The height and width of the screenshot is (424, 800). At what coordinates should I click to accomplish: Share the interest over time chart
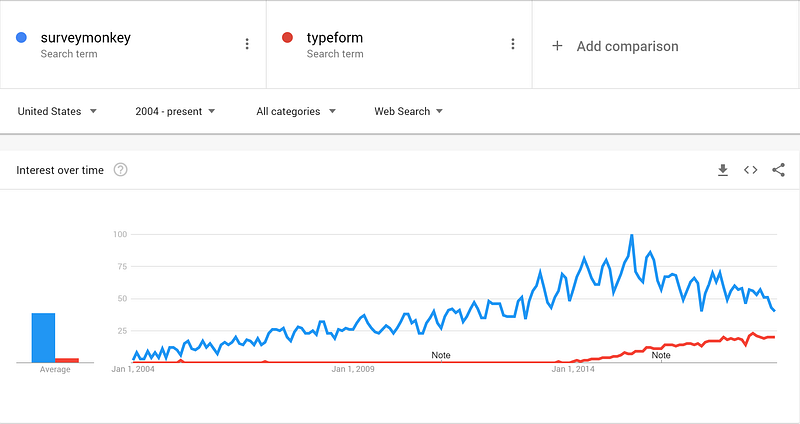(x=778, y=170)
